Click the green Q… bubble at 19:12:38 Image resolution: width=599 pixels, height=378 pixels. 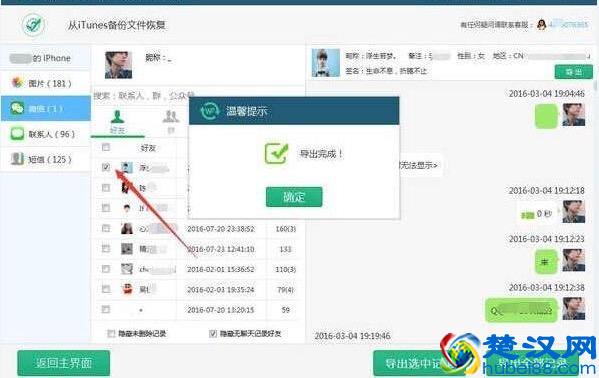(521, 310)
